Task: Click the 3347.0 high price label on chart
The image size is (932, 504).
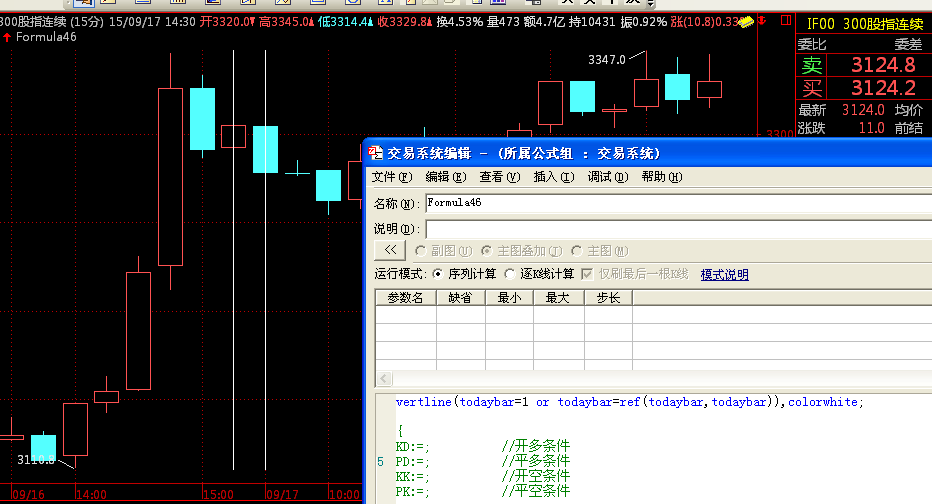Action: (x=606, y=59)
